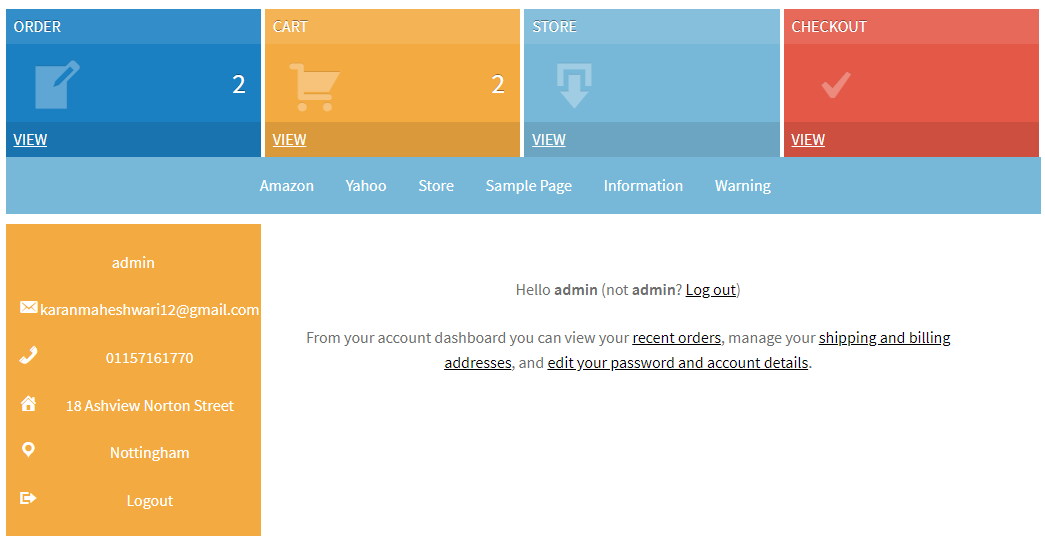
Task: Click the location pin icon beside Nottingham
Action: click(x=28, y=450)
